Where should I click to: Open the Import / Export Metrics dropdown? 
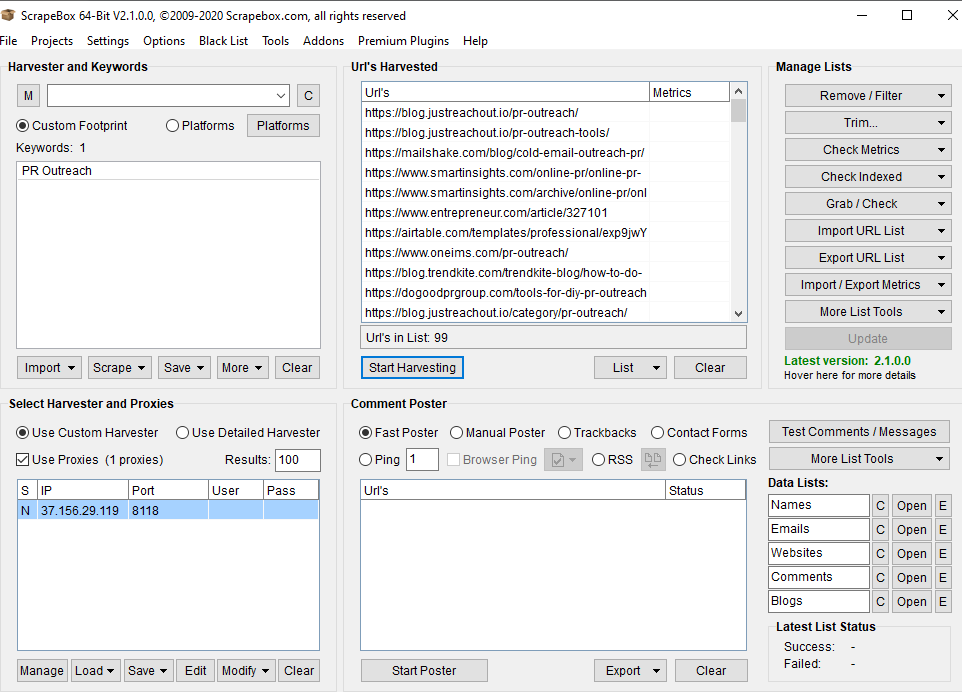click(868, 285)
